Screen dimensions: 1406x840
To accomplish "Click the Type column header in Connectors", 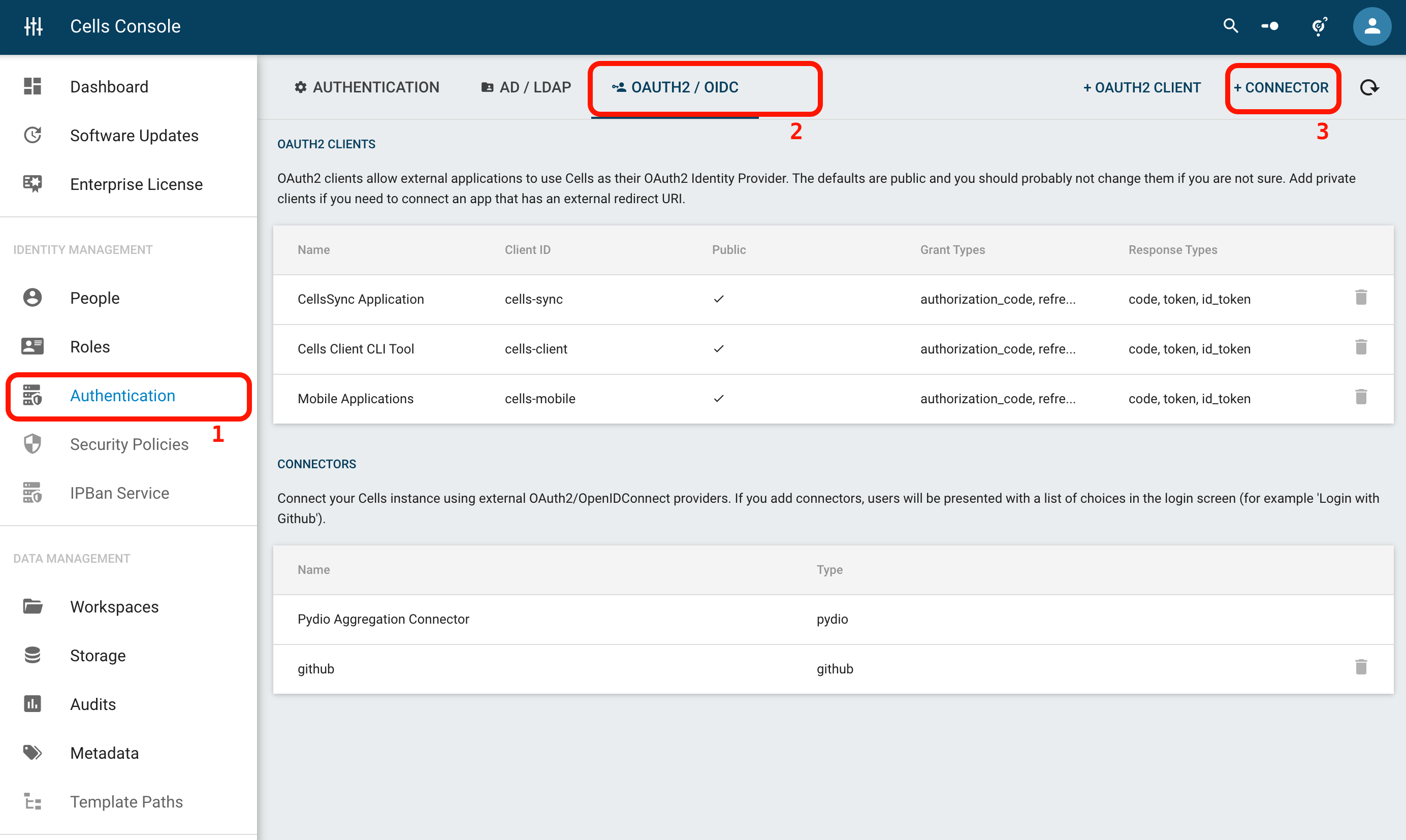I will 829,569.
